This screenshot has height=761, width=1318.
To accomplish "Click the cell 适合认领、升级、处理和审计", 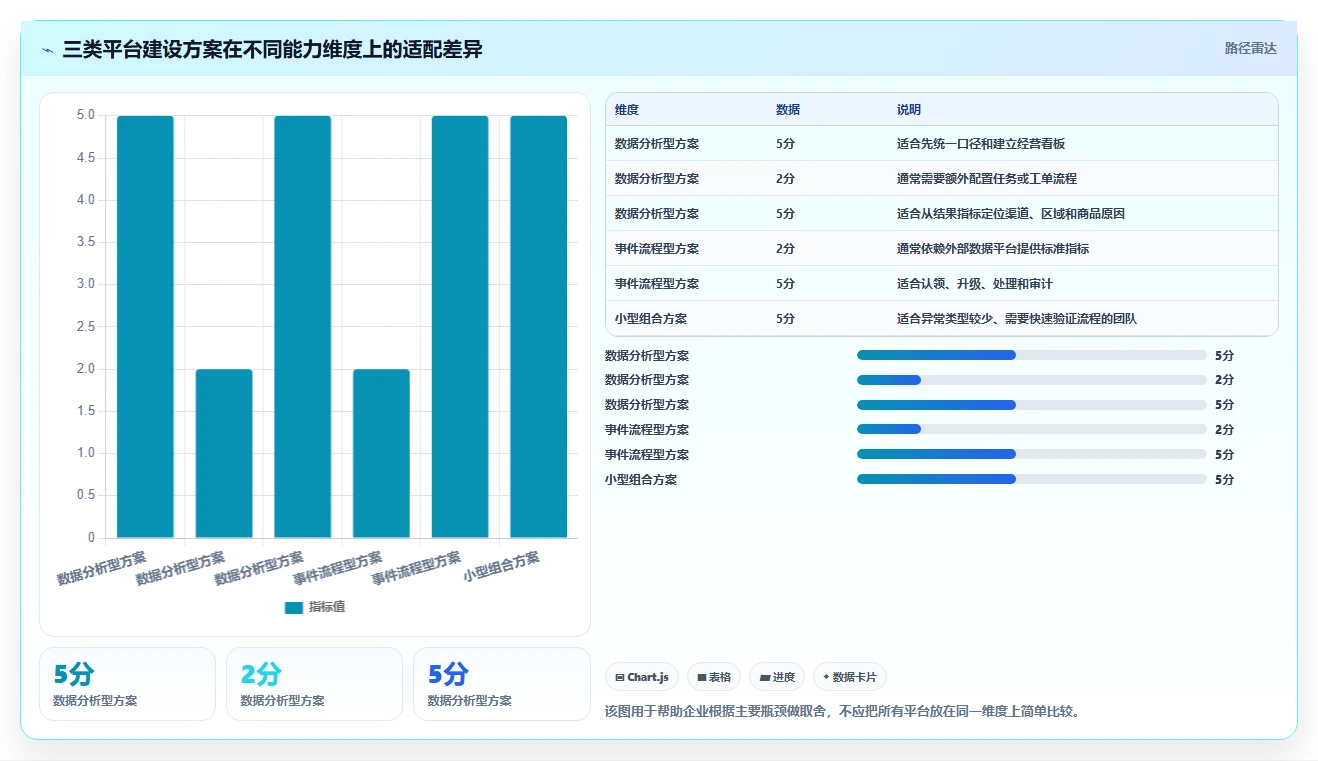I will pyautogui.click(x=975, y=284).
